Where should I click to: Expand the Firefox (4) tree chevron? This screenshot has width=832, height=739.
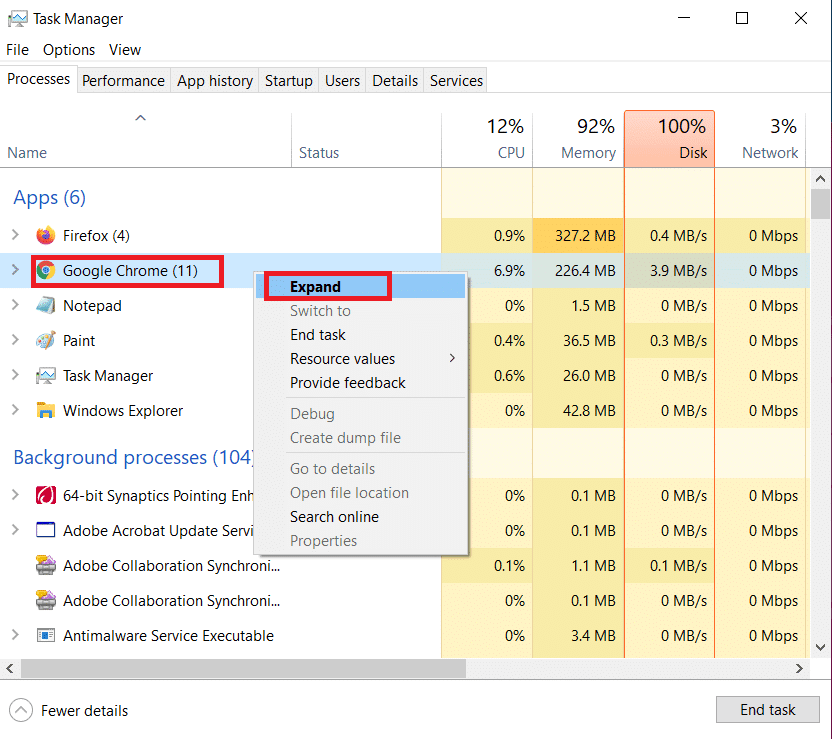(x=14, y=235)
